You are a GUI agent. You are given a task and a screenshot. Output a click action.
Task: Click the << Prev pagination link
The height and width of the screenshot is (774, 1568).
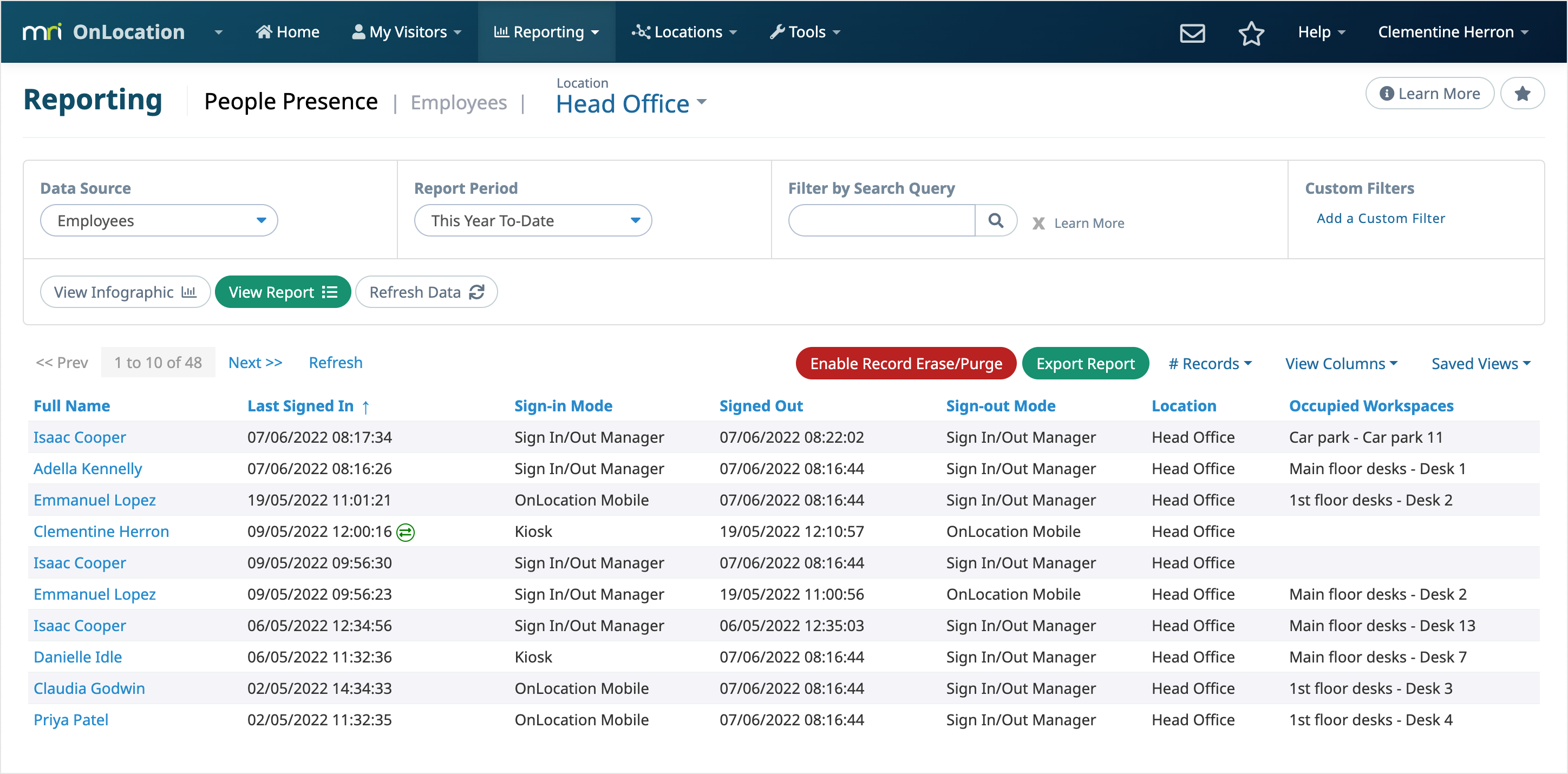[62, 363]
